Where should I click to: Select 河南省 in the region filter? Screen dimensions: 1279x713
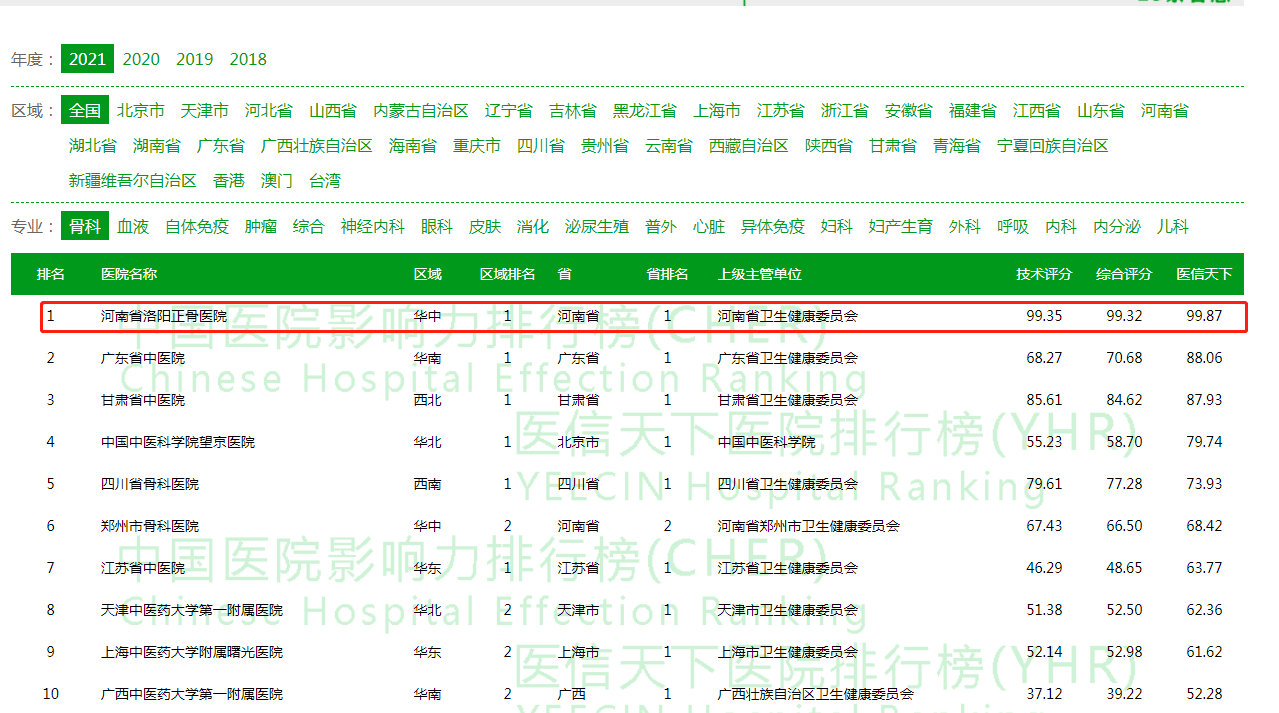pyautogui.click(x=1164, y=111)
